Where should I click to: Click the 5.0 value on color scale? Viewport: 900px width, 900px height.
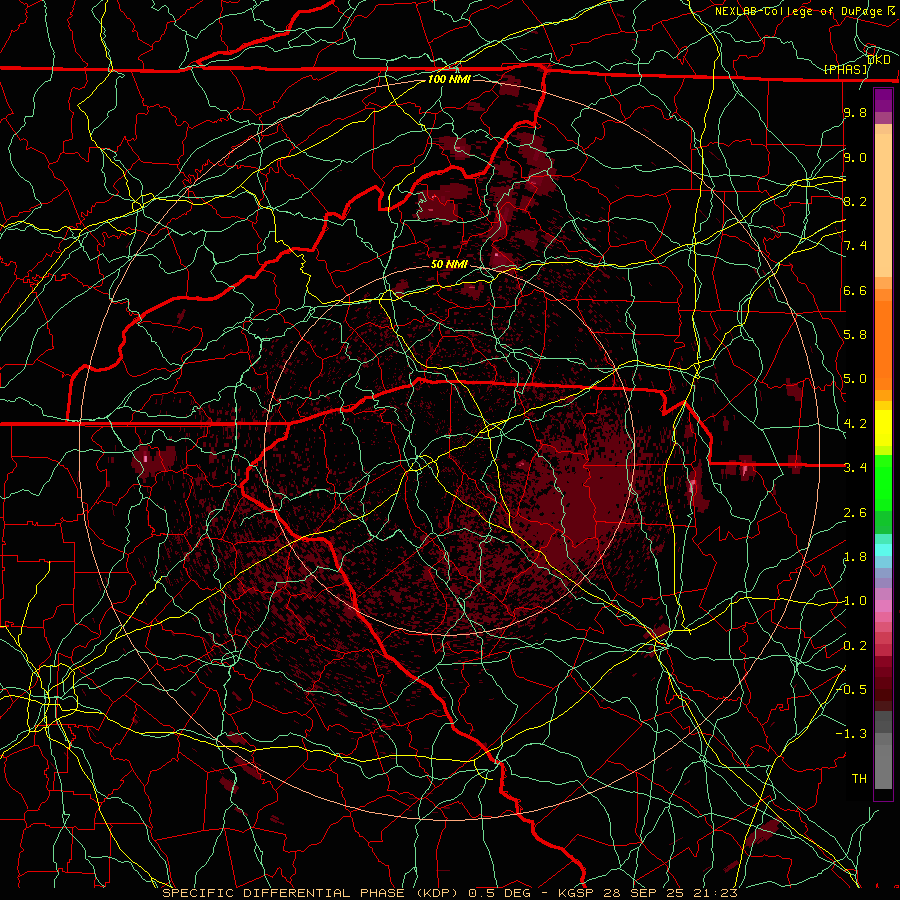(855, 379)
